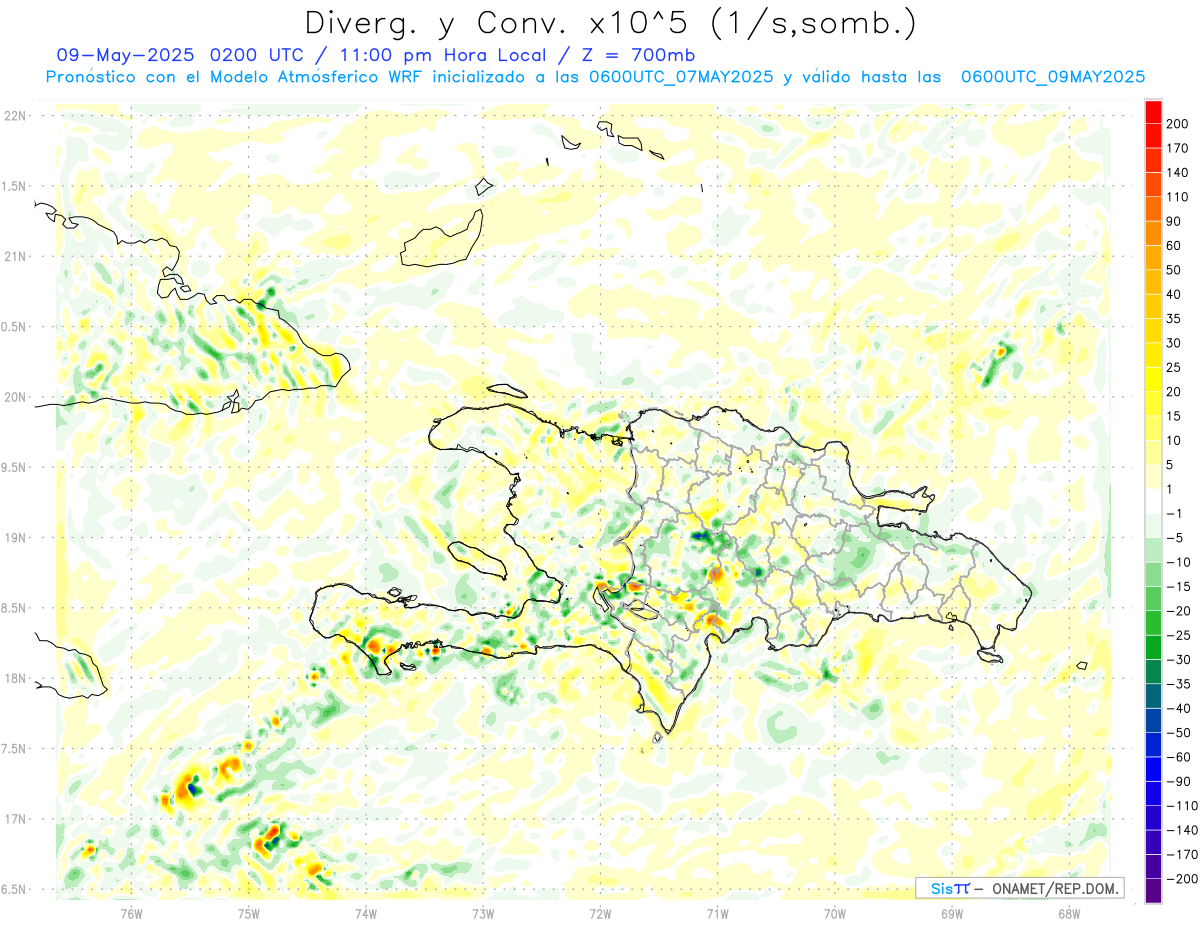
Task: Click the positive '25' color scale label
Action: (1176, 367)
